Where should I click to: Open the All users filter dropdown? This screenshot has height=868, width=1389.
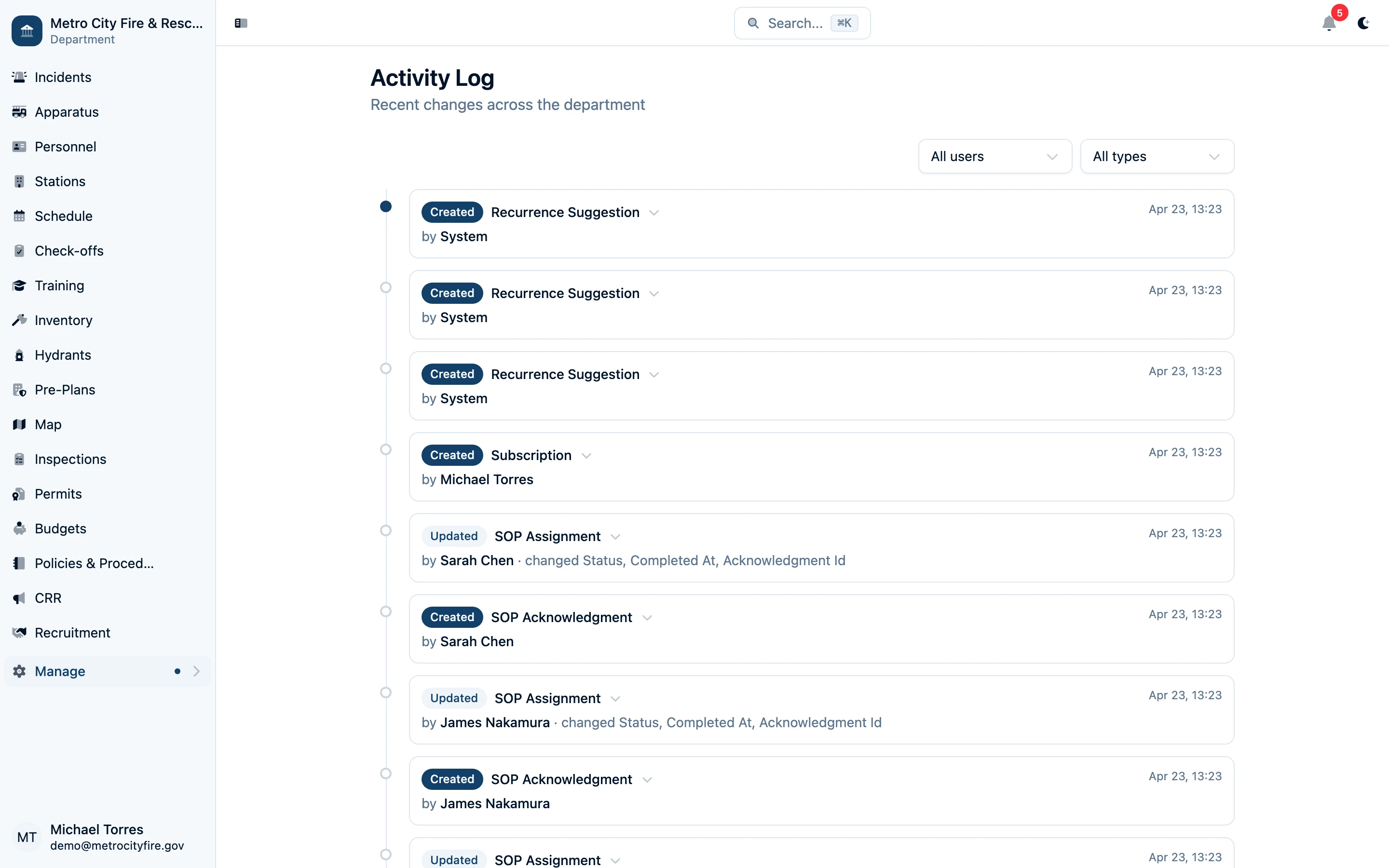click(994, 156)
